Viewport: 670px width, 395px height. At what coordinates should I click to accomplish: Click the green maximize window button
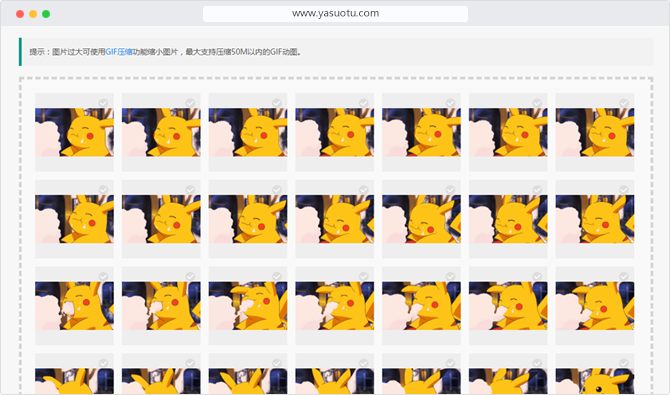coord(46,14)
